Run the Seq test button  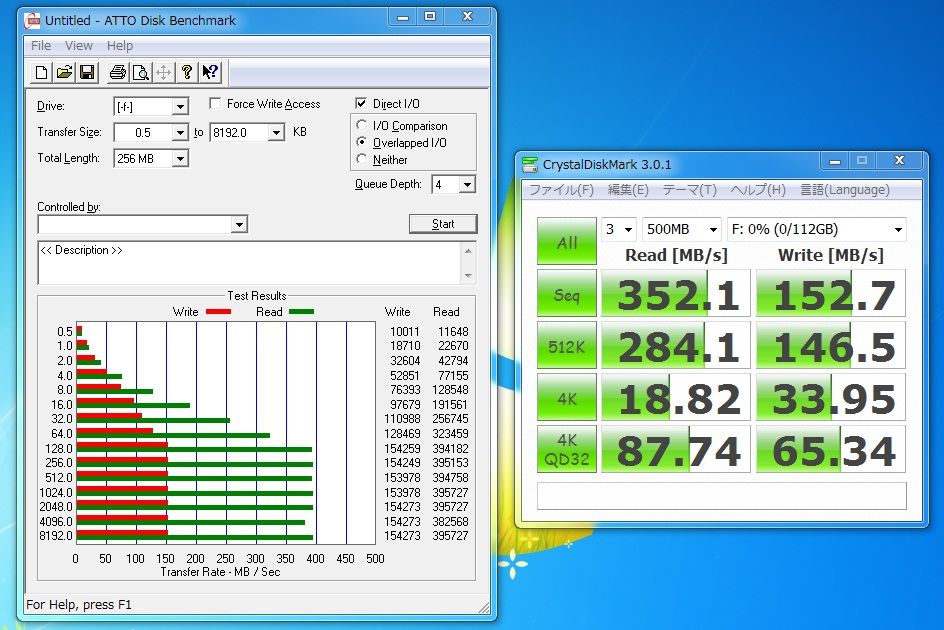567,293
